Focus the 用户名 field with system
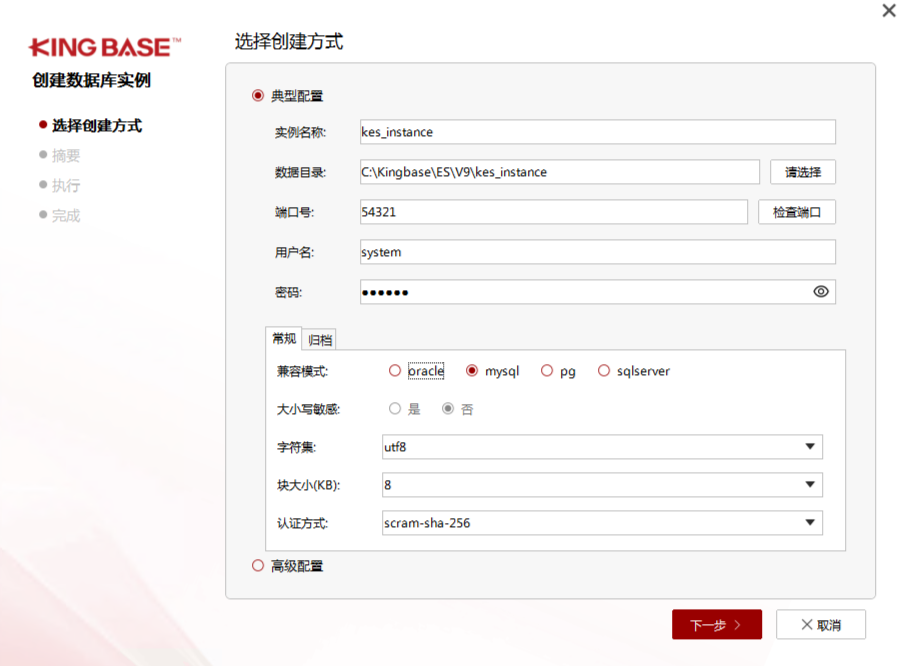The image size is (901, 666). tap(598, 252)
